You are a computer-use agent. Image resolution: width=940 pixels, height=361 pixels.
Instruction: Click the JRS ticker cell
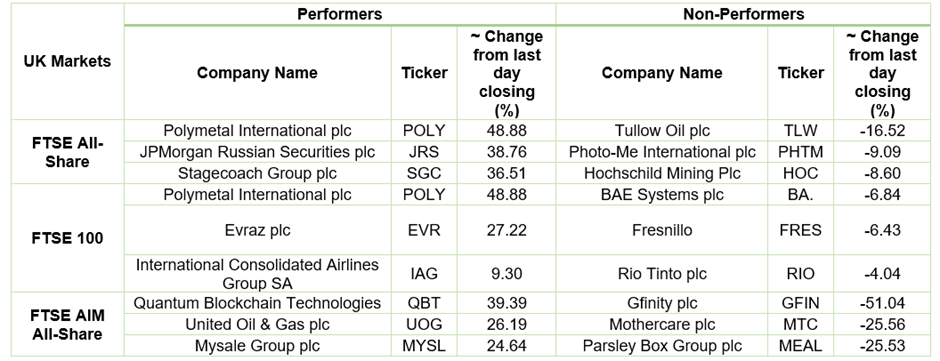click(424, 152)
